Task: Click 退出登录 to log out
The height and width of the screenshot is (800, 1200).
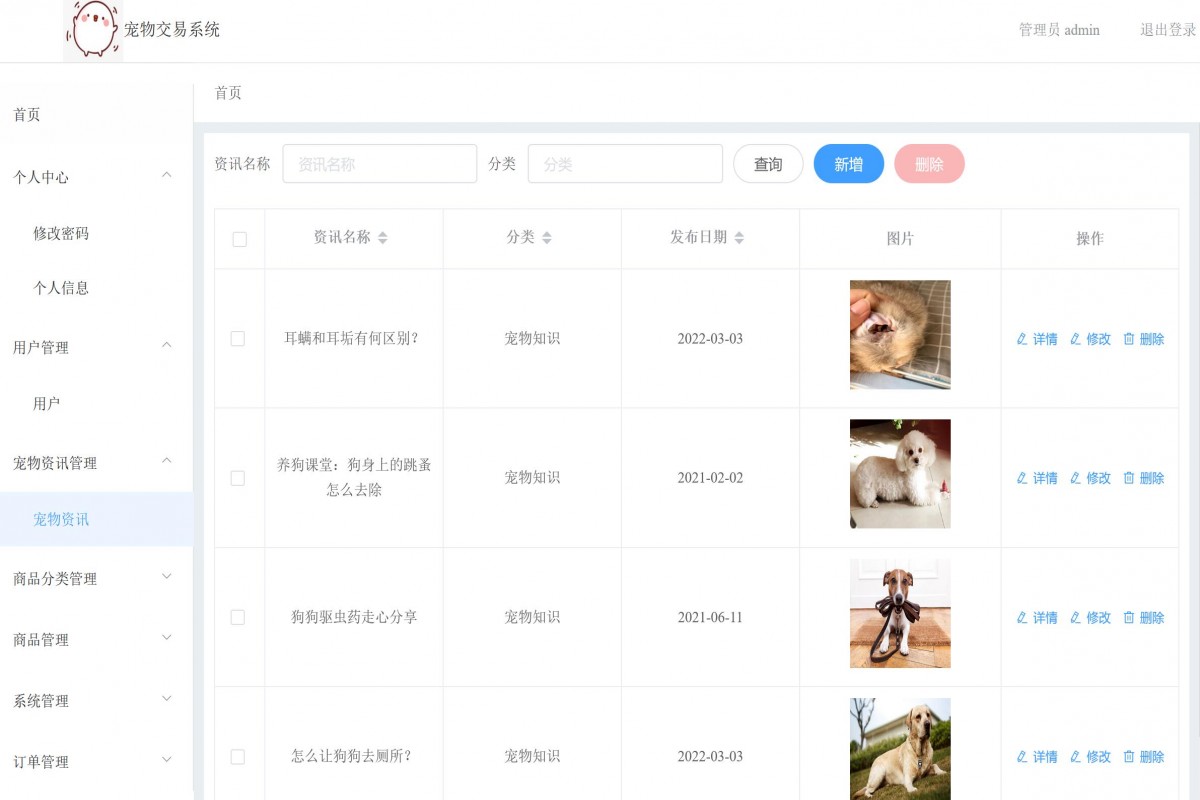Action: point(1167,29)
